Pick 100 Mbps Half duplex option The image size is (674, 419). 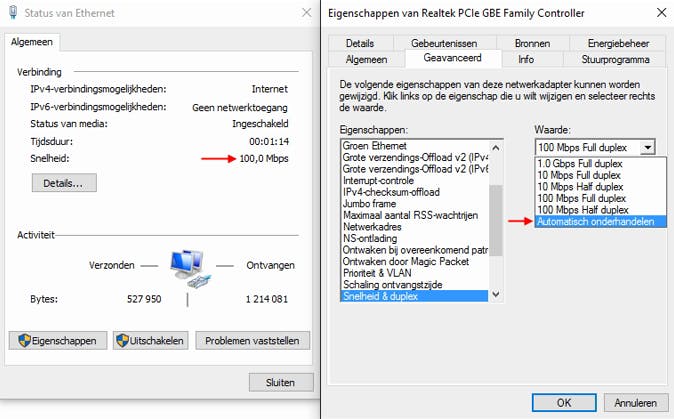point(583,210)
